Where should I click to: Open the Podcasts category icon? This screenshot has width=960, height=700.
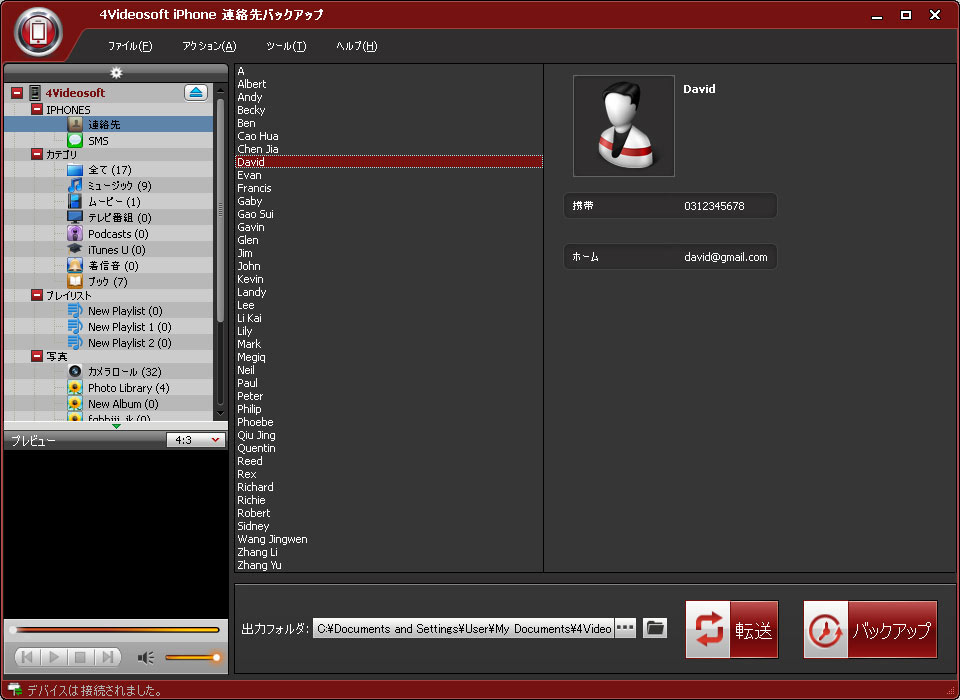(75, 233)
